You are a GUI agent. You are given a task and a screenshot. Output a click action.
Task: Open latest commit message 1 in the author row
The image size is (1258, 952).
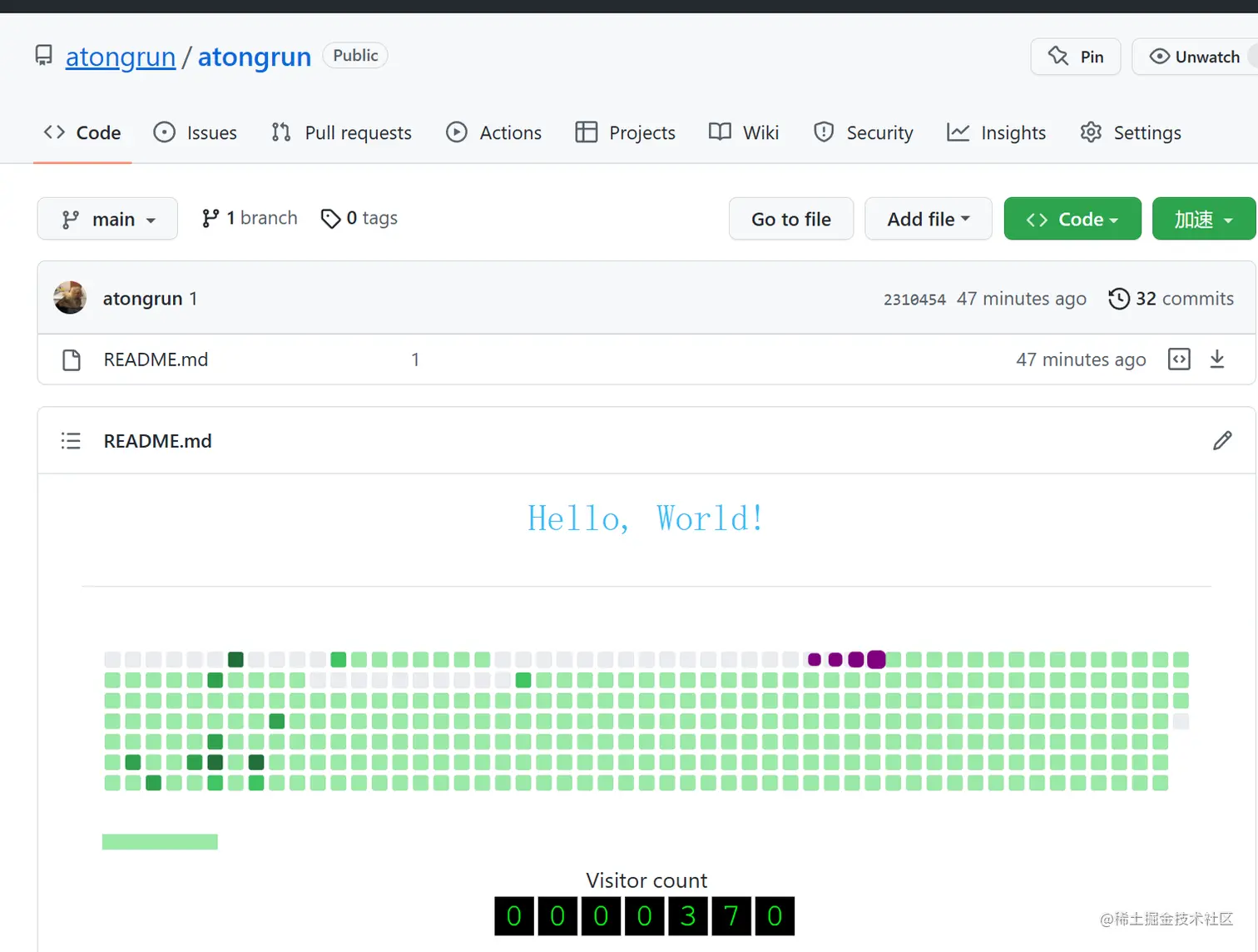click(193, 299)
